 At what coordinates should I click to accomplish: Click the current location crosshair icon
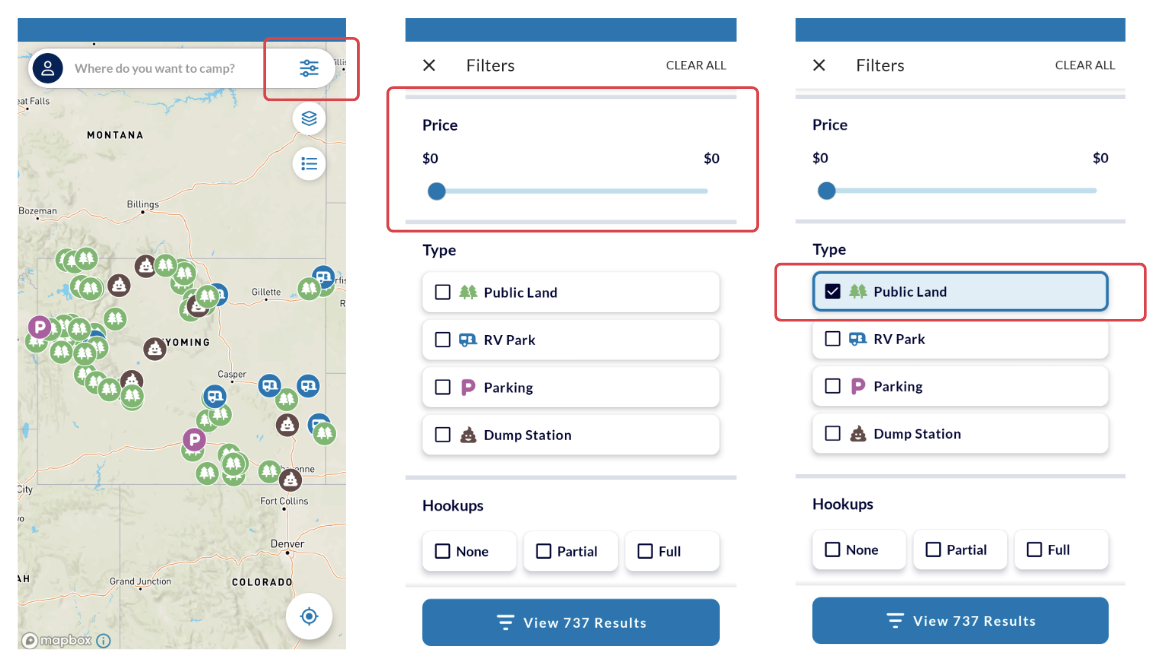(x=309, y=616)
